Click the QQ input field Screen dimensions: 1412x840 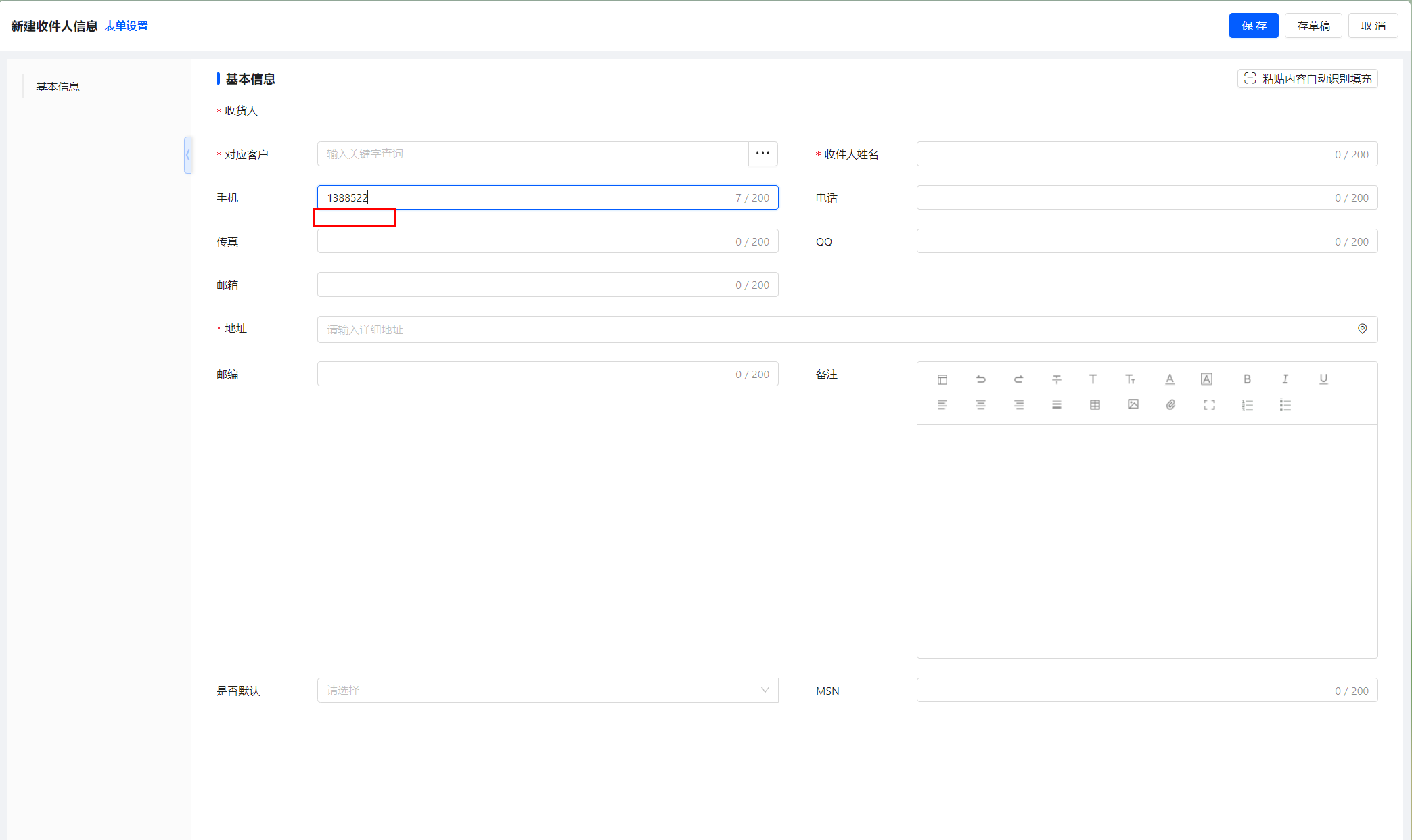pos(1147,241)
